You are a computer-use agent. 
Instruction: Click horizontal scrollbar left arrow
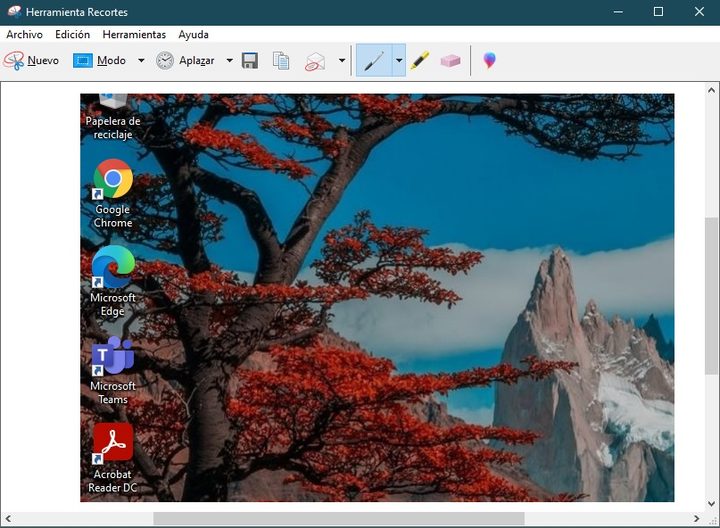[8, 519]
